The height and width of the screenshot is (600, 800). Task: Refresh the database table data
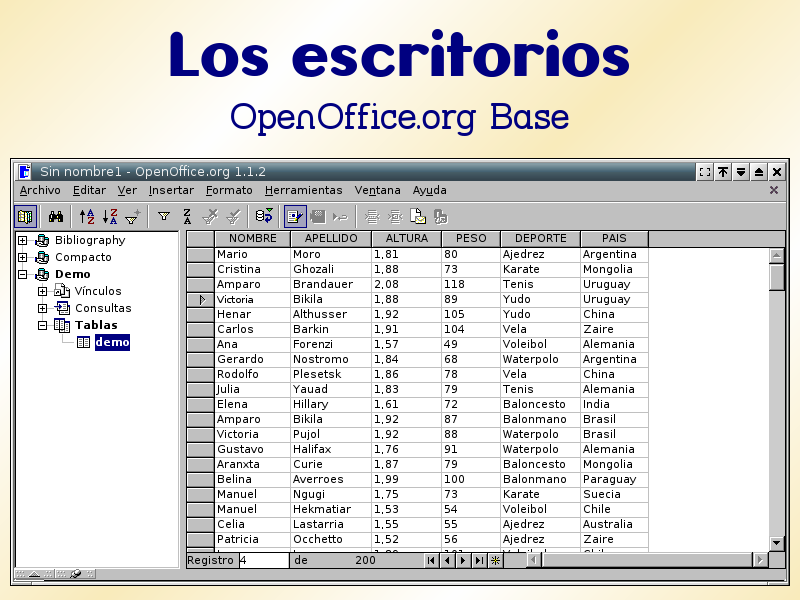click(x=264, y=217)
